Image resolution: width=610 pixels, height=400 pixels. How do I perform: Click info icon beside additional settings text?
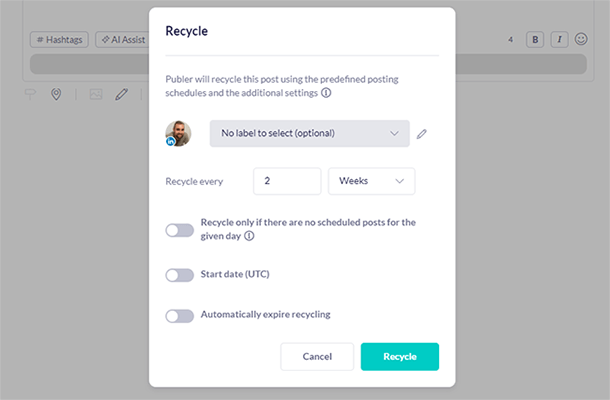(x=326, y=93)
